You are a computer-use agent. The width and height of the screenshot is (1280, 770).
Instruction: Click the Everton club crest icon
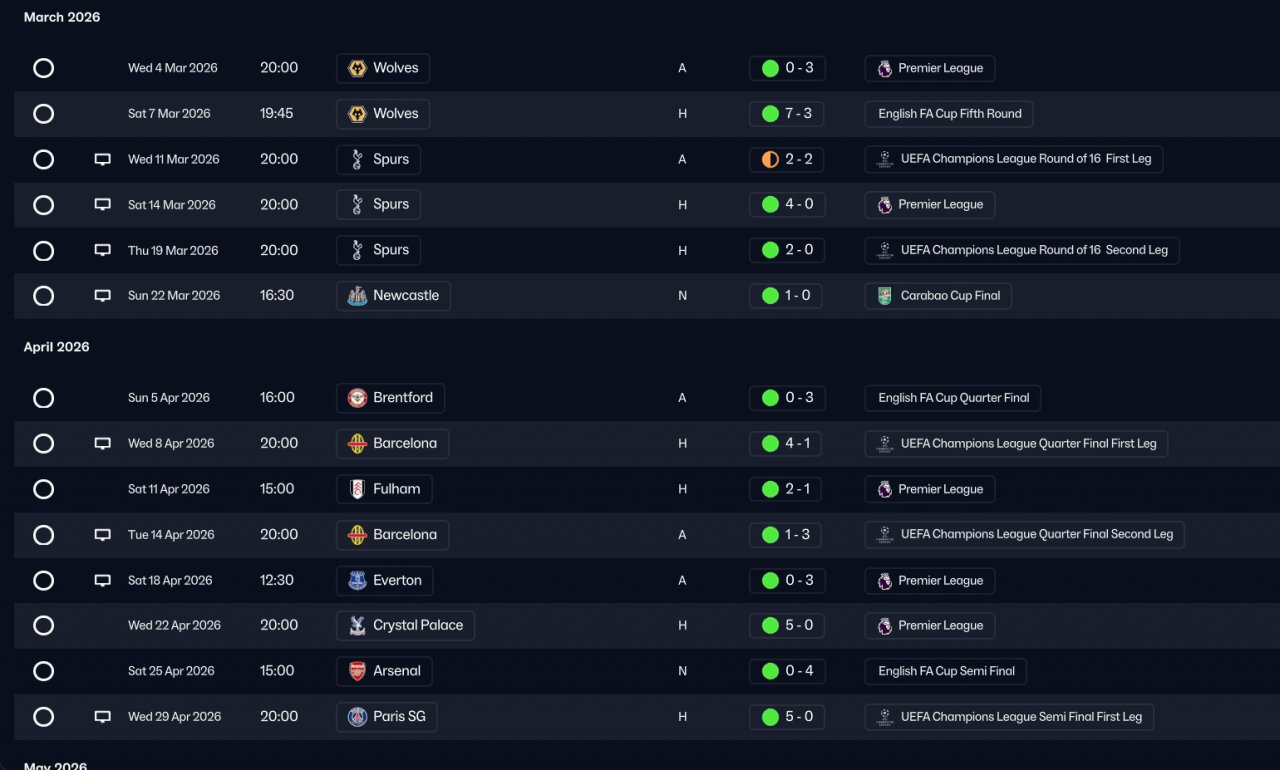[x=357, y=580]
